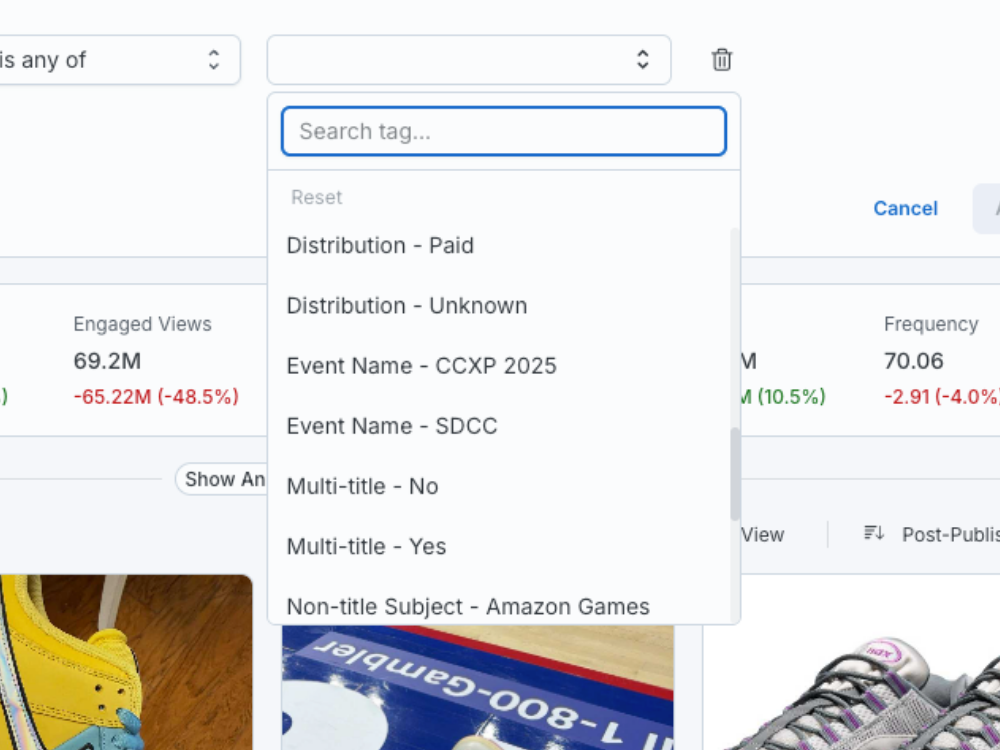Select 'Distribution - Paid' tag option
This screenshot has width=1000, height=750.
[380, 246]
